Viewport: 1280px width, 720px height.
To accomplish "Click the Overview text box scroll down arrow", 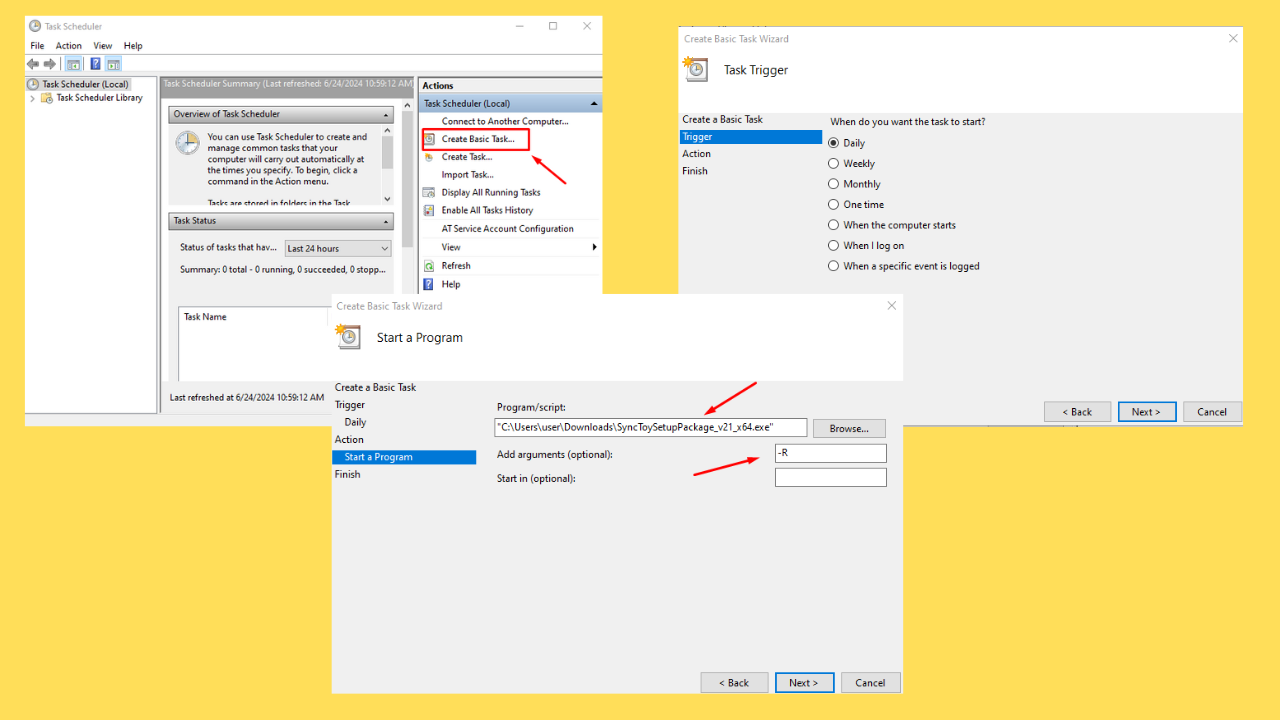I will click(387, 199).
